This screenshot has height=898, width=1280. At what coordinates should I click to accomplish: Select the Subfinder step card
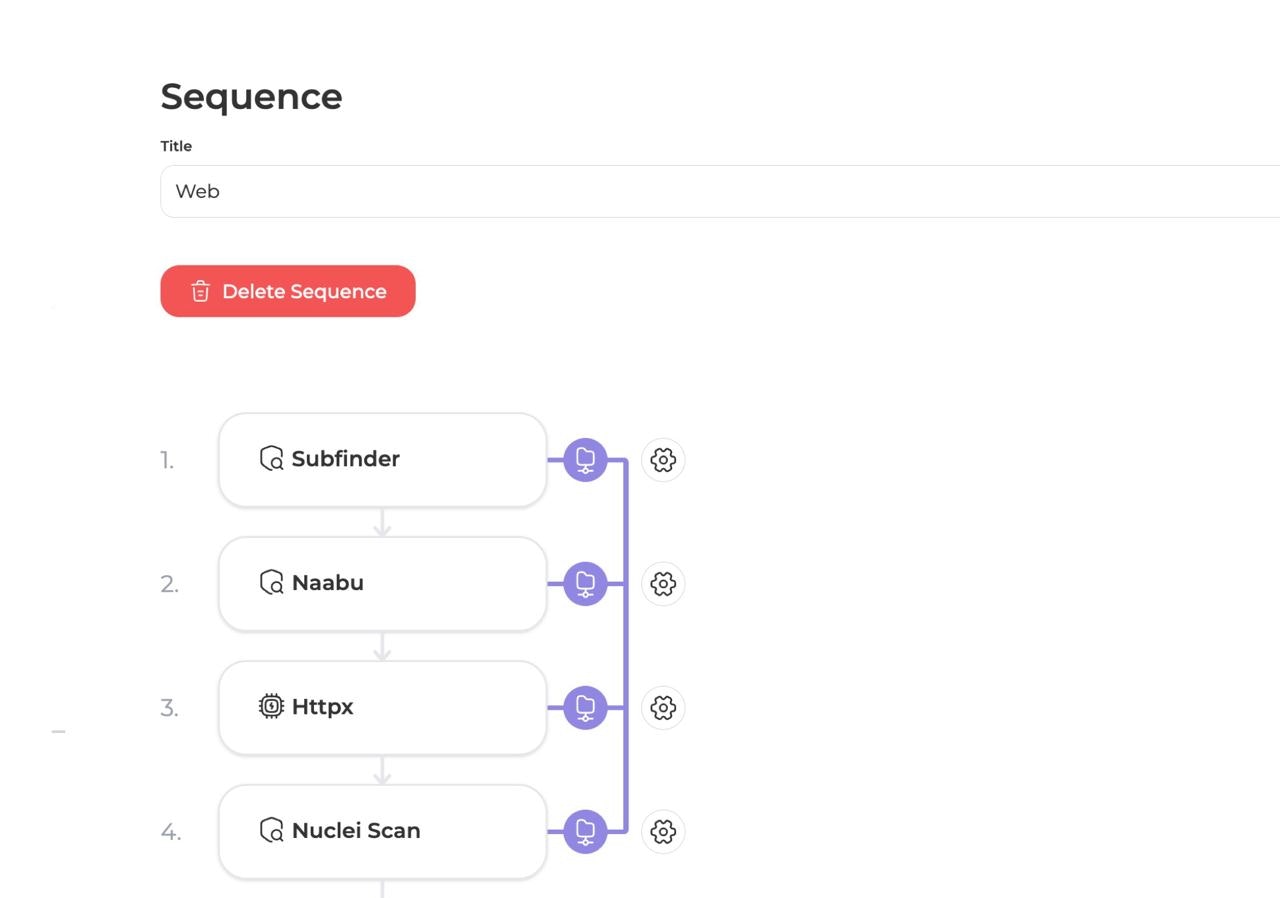click(383, 460)
